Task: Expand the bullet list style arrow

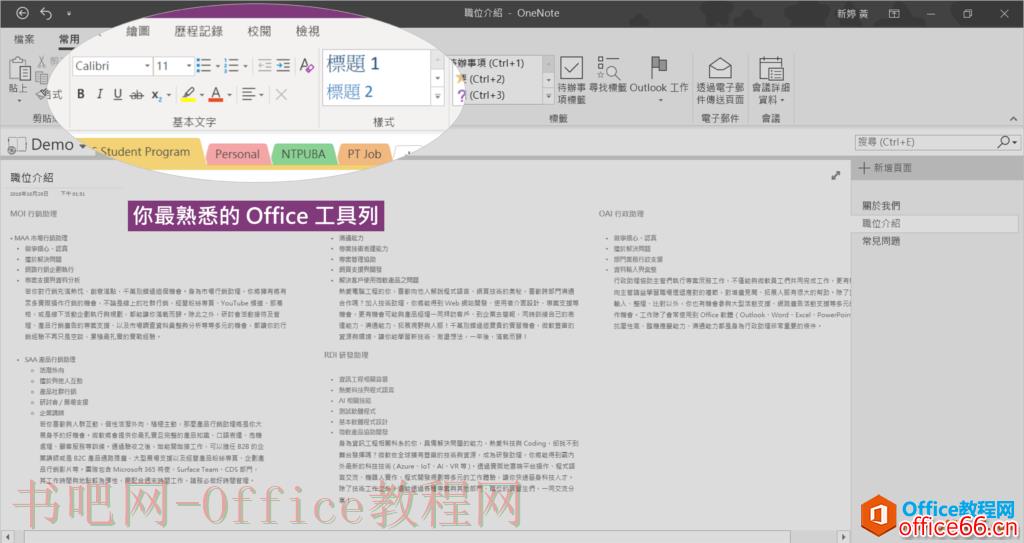Action: click(217, 66)
